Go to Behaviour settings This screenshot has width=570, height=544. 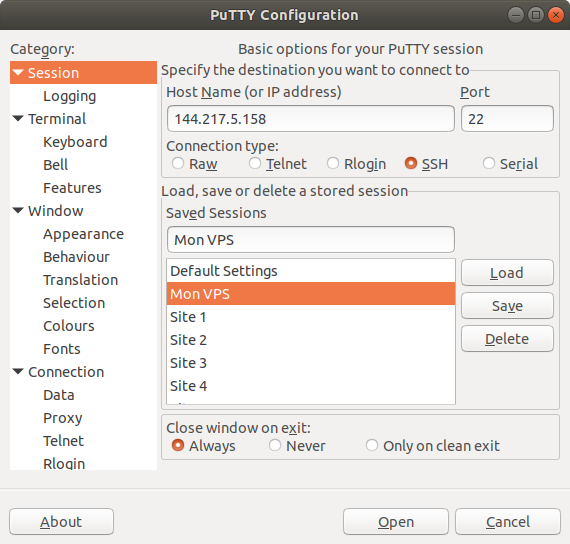pos(76,257)
